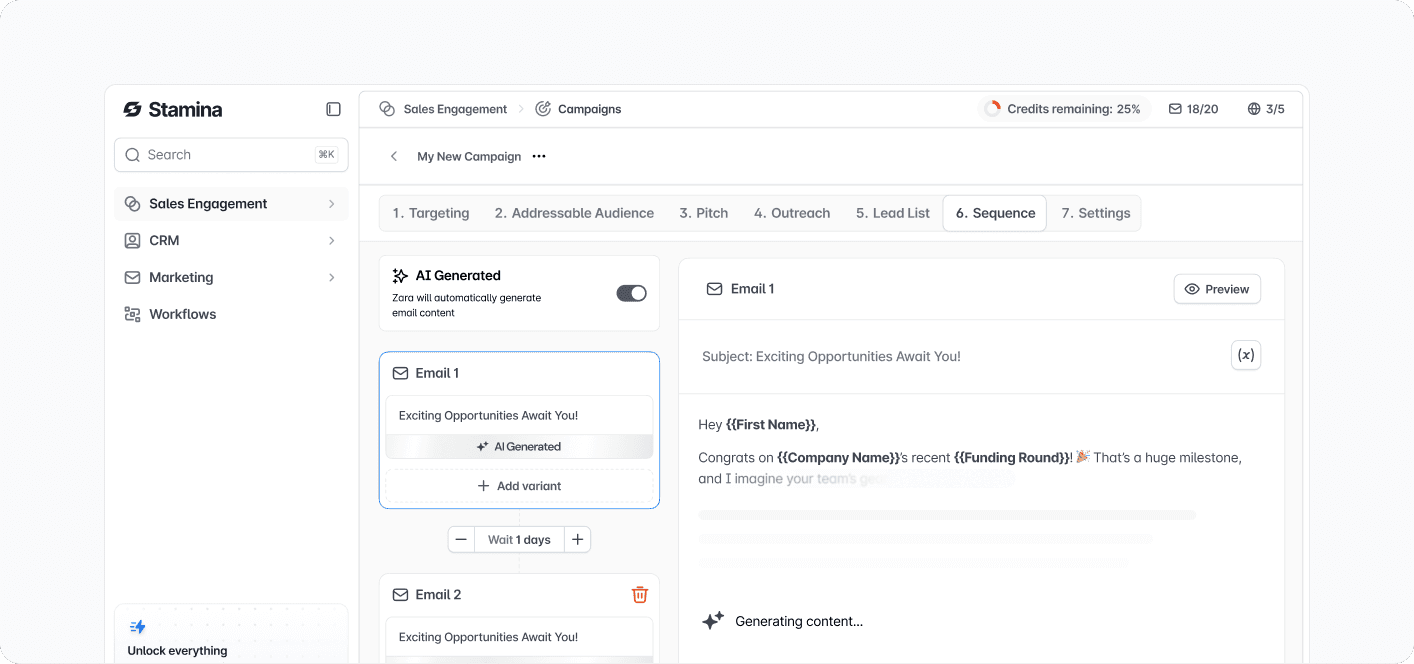This screenshot has height=664, width=1414.
Task: Click the 18/20 mail counter icon
Action: pyautogui.click(x=1175, y=109)
